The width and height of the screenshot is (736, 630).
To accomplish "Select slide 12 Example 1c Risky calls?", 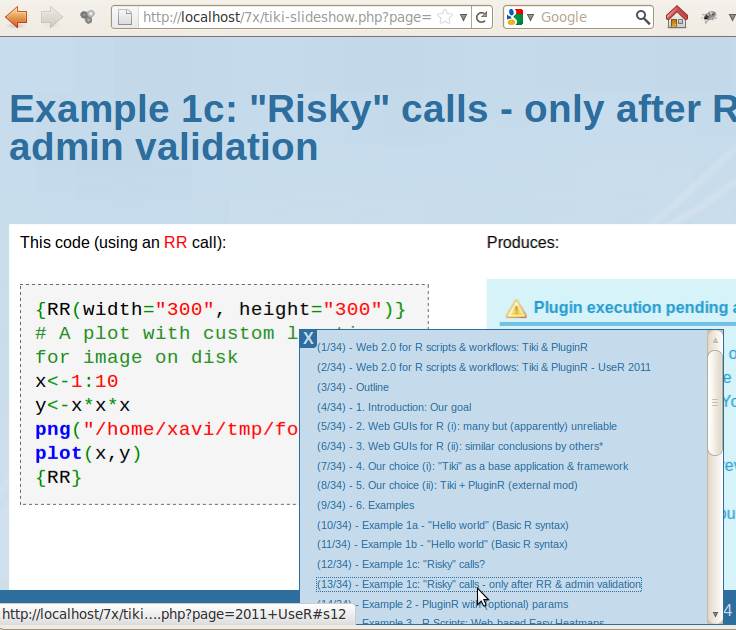I will coord(401,564).
